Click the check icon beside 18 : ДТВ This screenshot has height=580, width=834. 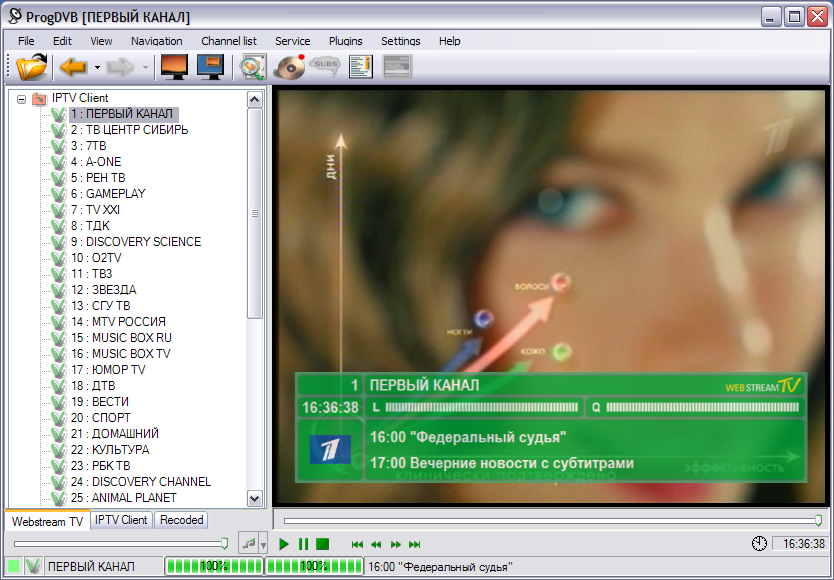[x=59, y=385]
